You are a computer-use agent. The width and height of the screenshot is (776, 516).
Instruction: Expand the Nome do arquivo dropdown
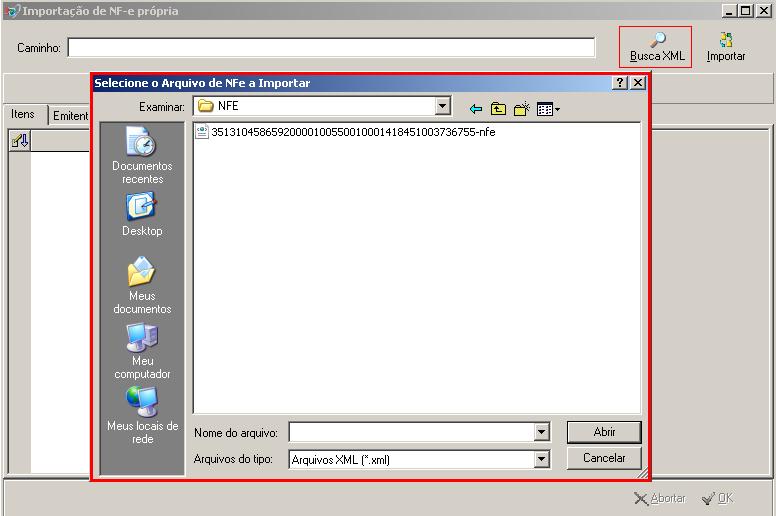tap(542, 432)
